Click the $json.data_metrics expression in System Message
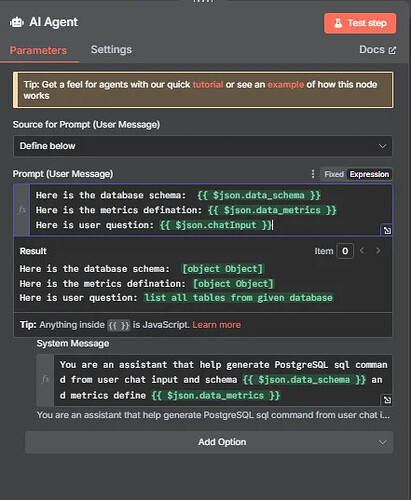Image resolution: width=411 pixels, height=500 pixels. point(216,395)
